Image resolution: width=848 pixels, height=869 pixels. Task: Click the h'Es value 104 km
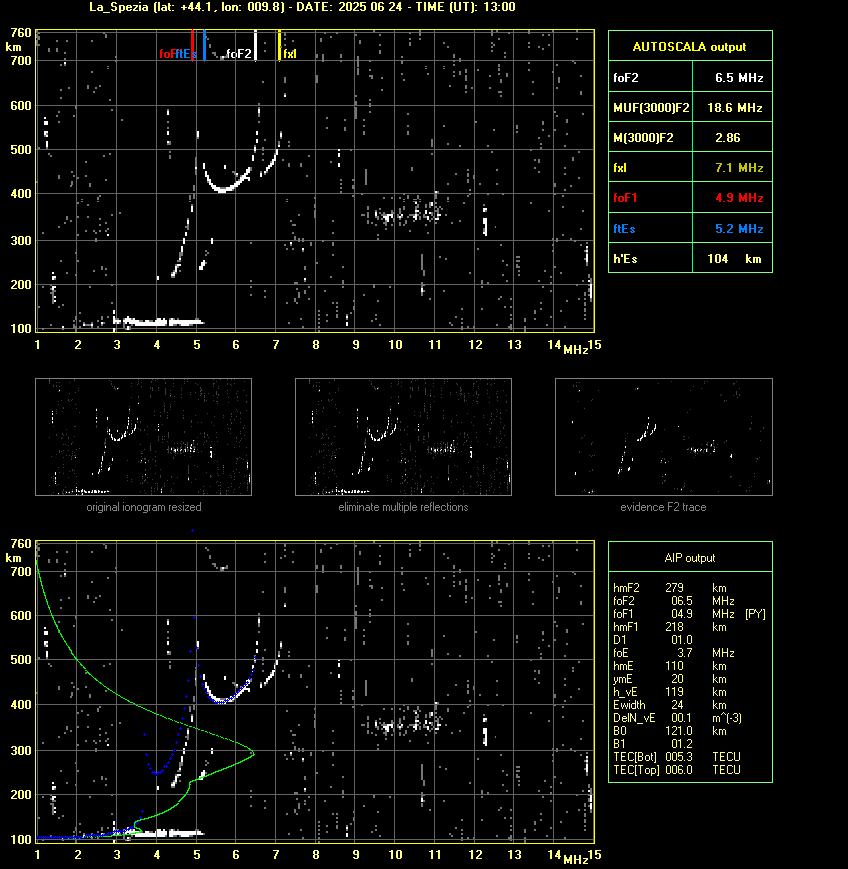734,259
